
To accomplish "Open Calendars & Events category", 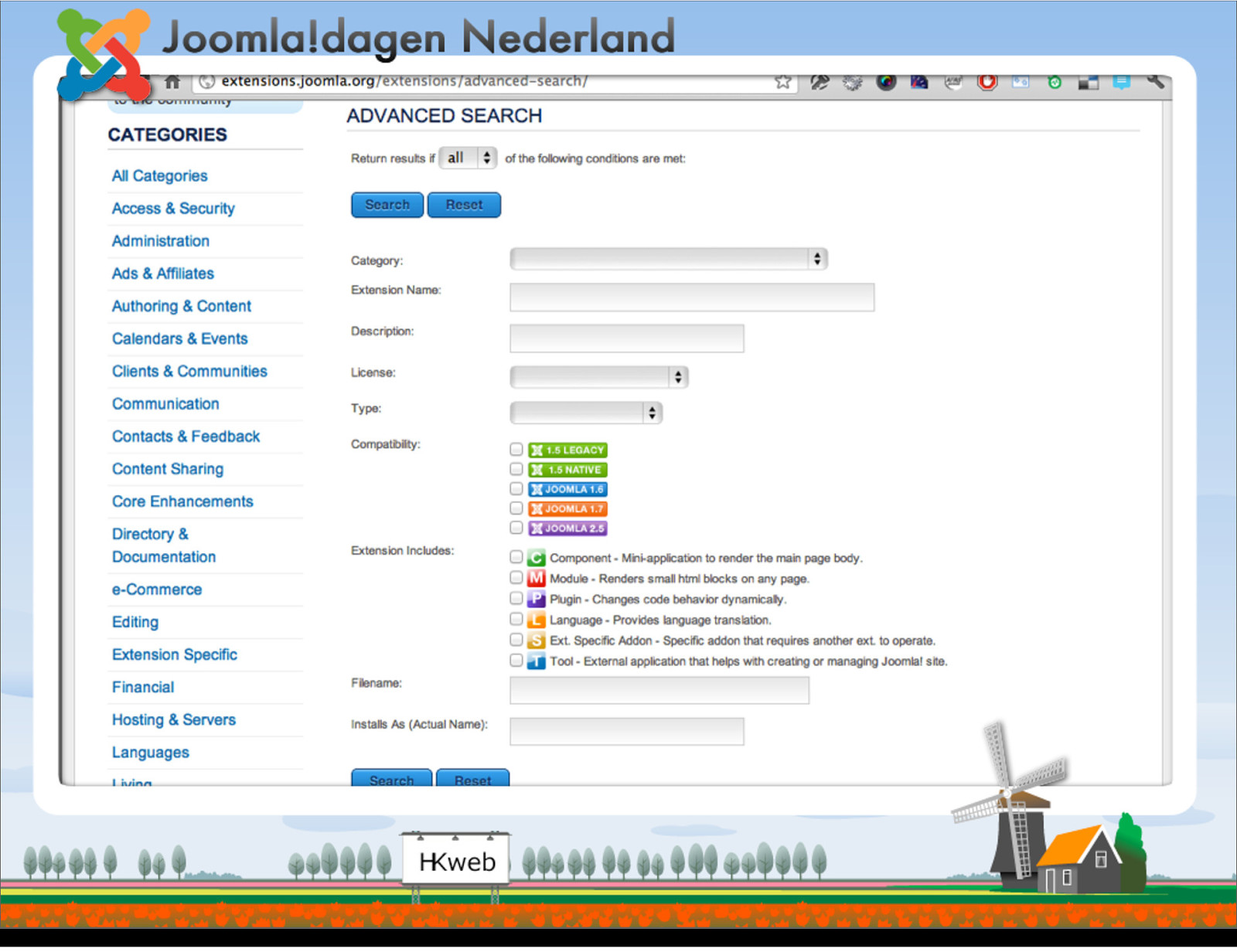I will point(180,338).
